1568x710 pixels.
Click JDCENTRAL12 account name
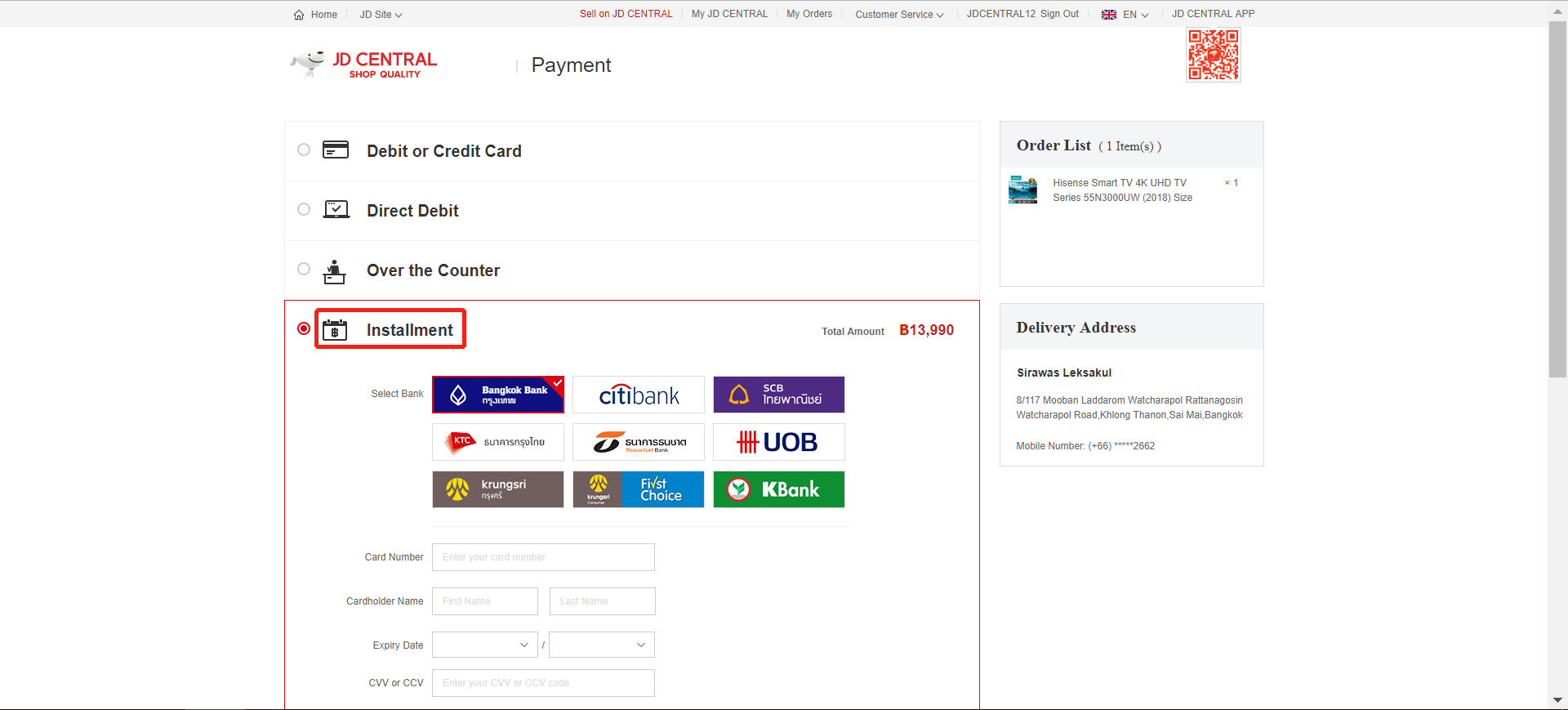pos(1001,14)
